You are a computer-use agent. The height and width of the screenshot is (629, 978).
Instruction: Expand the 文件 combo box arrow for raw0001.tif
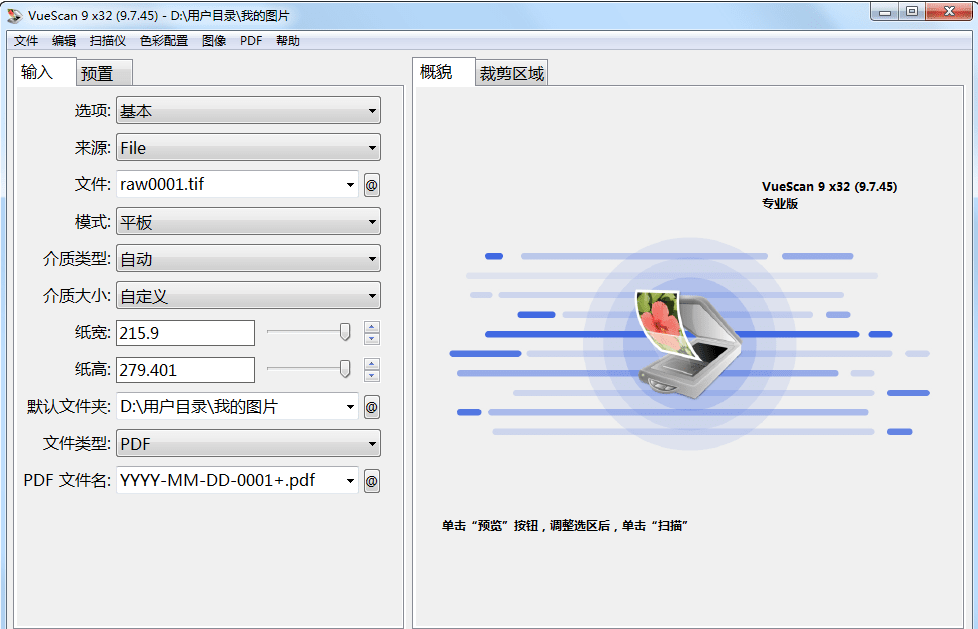point(350,185)
